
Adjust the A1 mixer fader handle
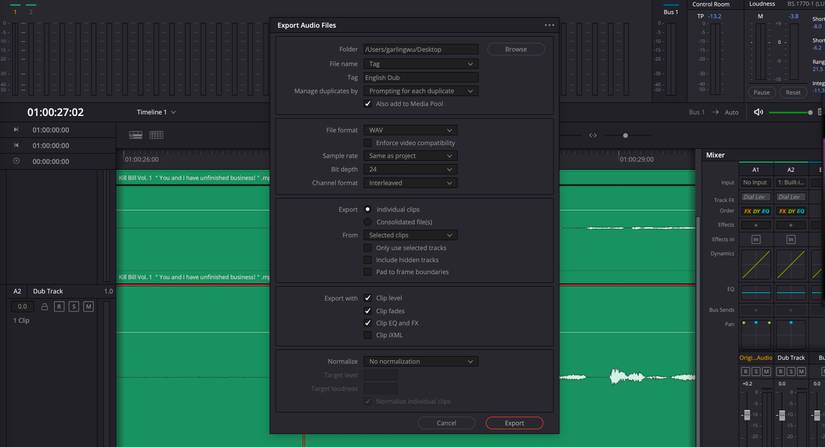(x=747, y=415)
